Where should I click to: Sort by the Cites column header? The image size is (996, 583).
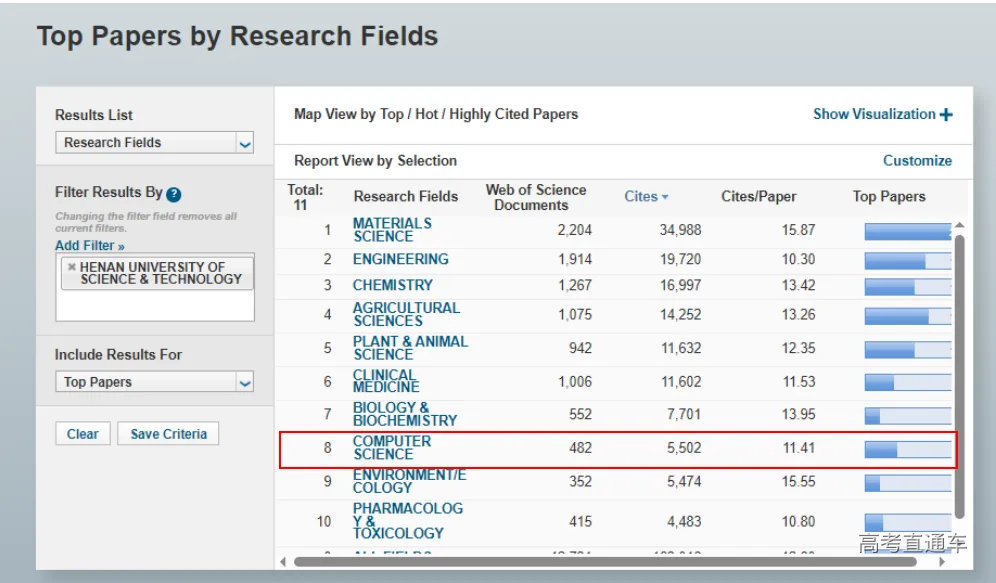click(641, 197)
